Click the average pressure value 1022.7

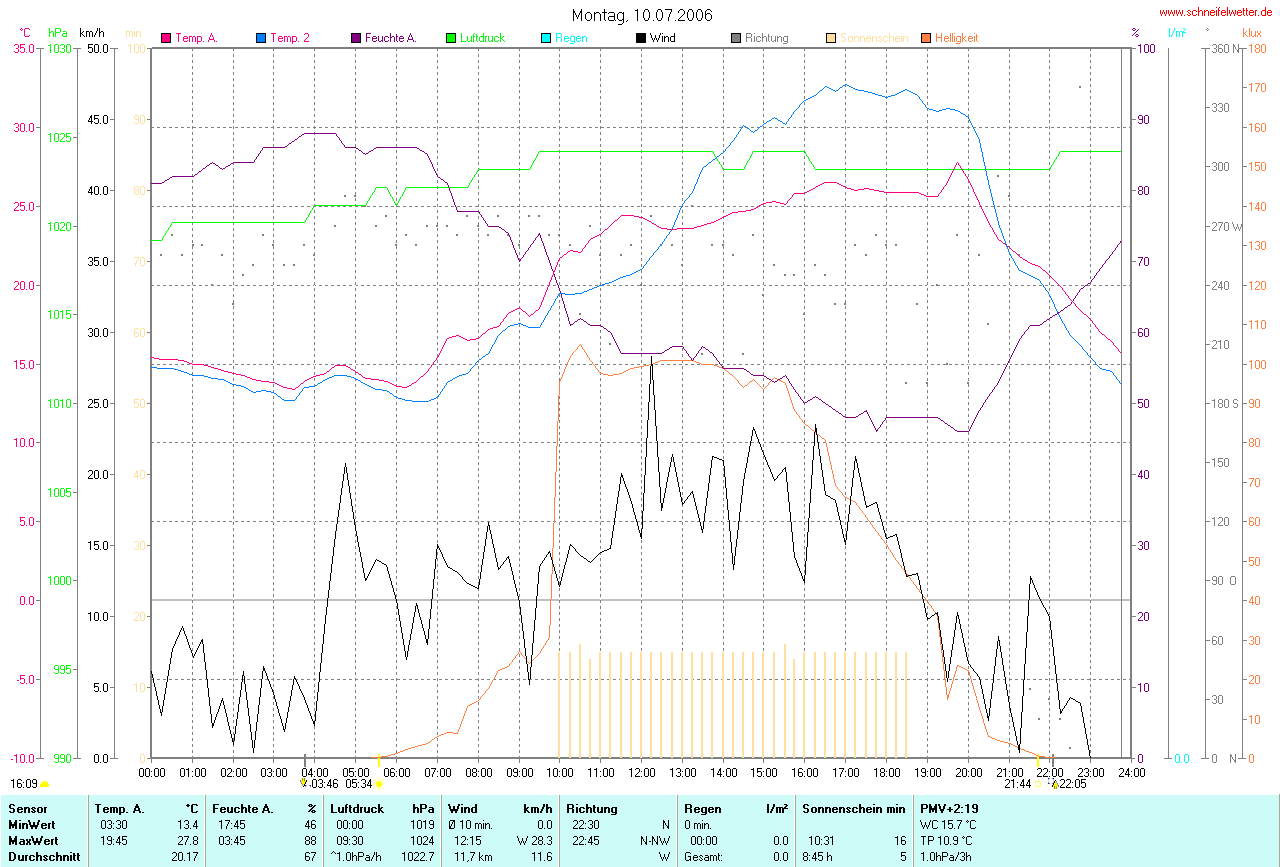coord(417,857)
